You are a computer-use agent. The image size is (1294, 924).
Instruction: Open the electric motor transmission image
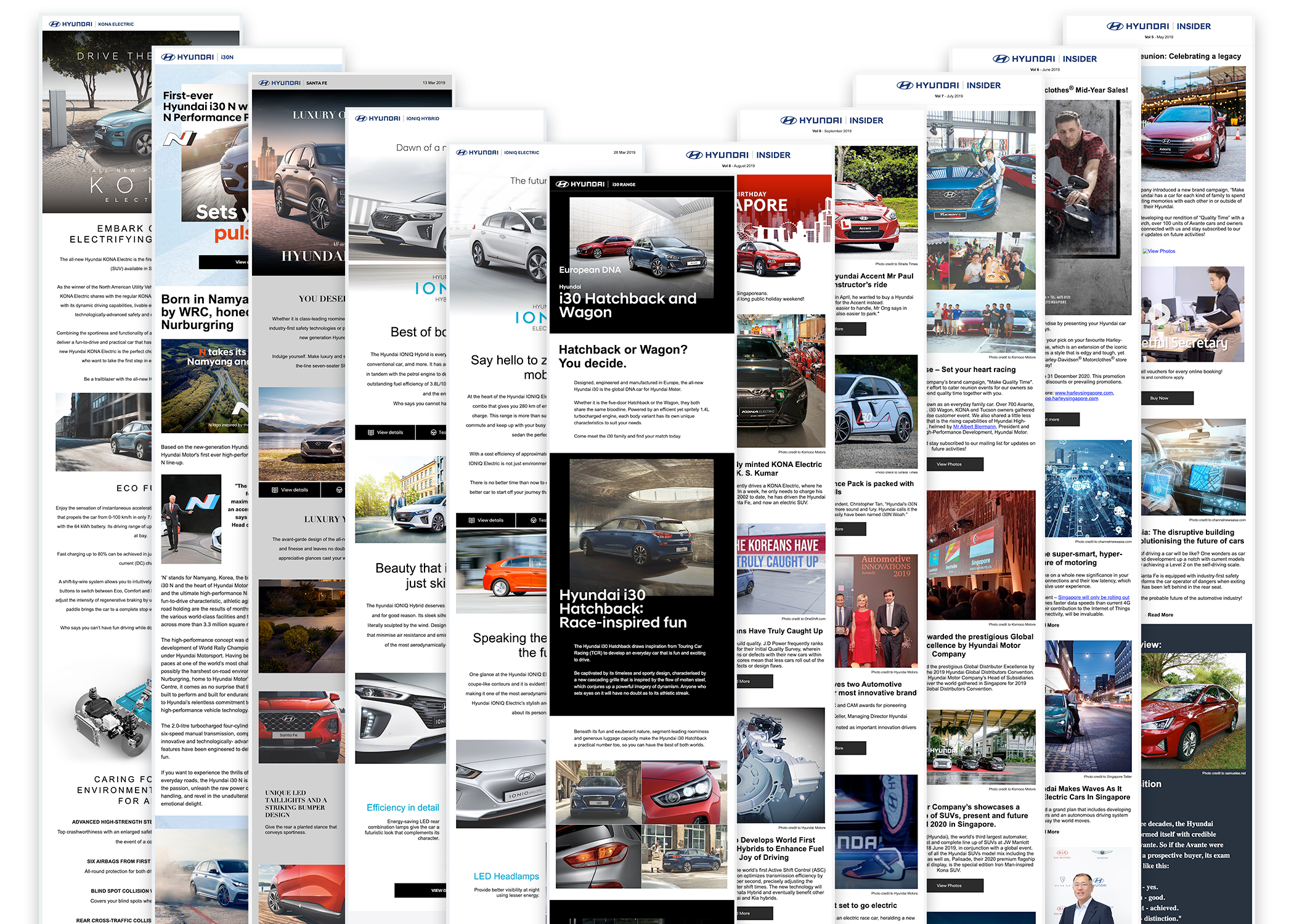coord(781,766)
